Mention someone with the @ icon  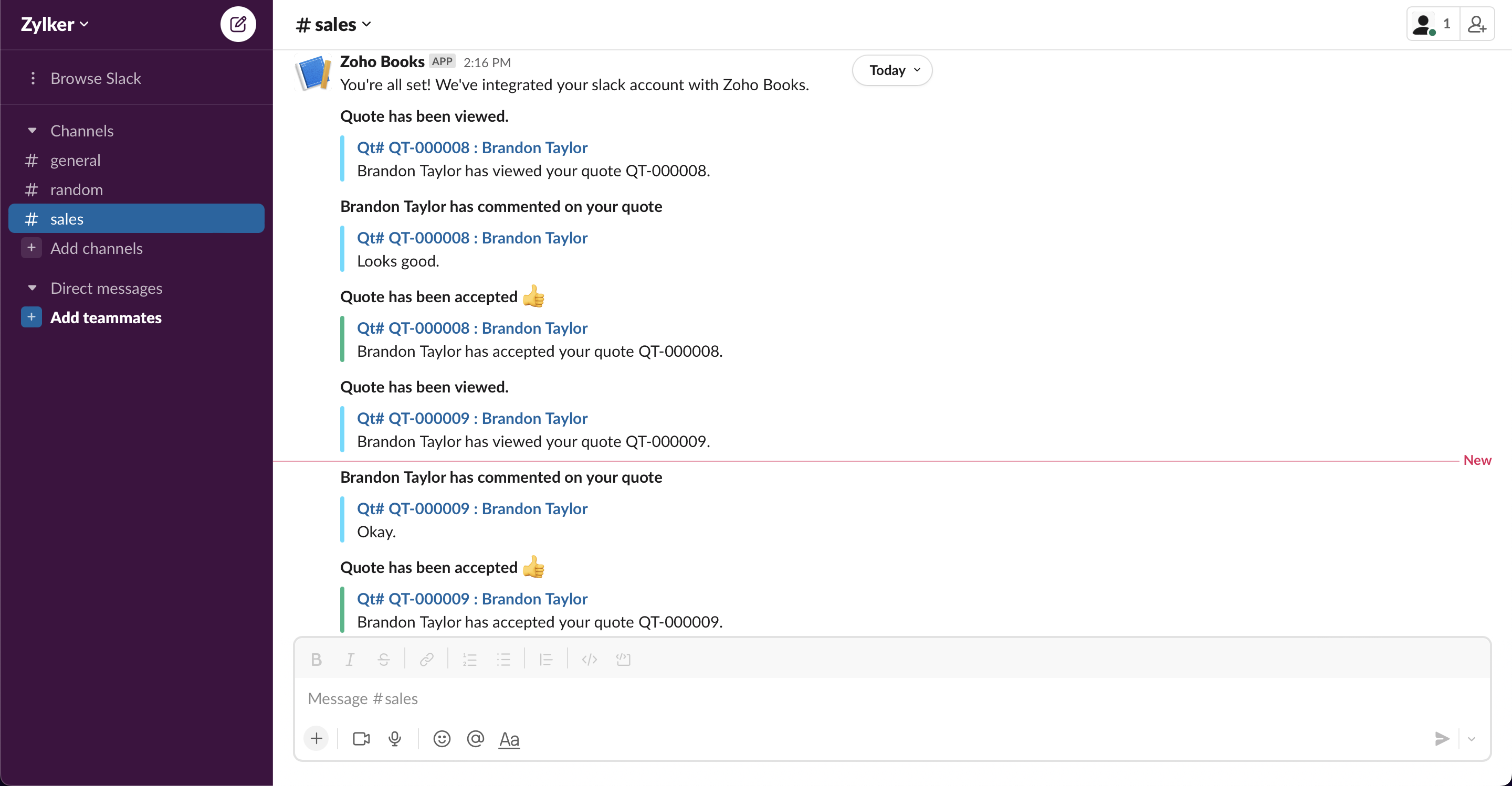(476, 738)
